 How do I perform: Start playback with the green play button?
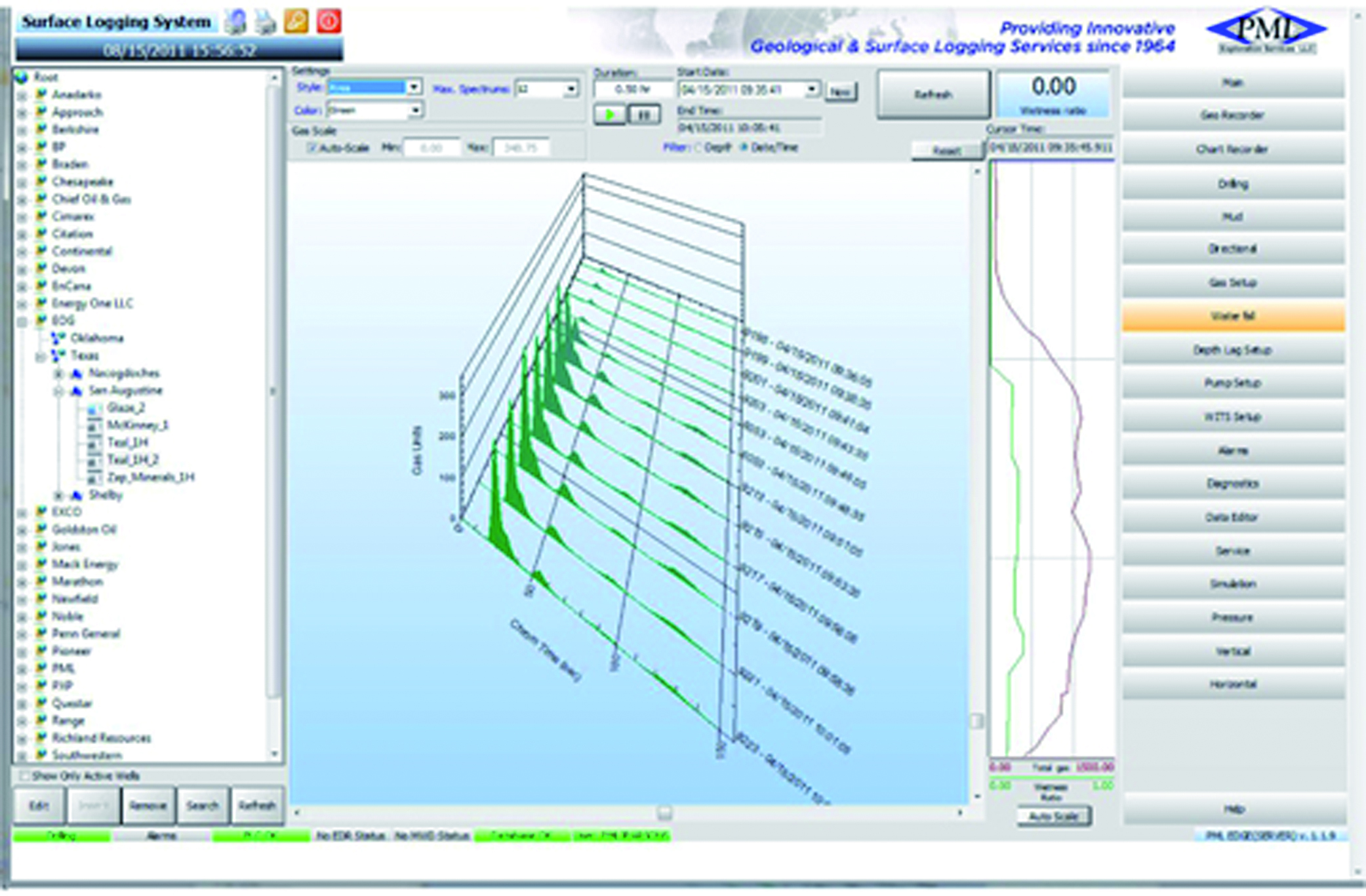(610, 115)
